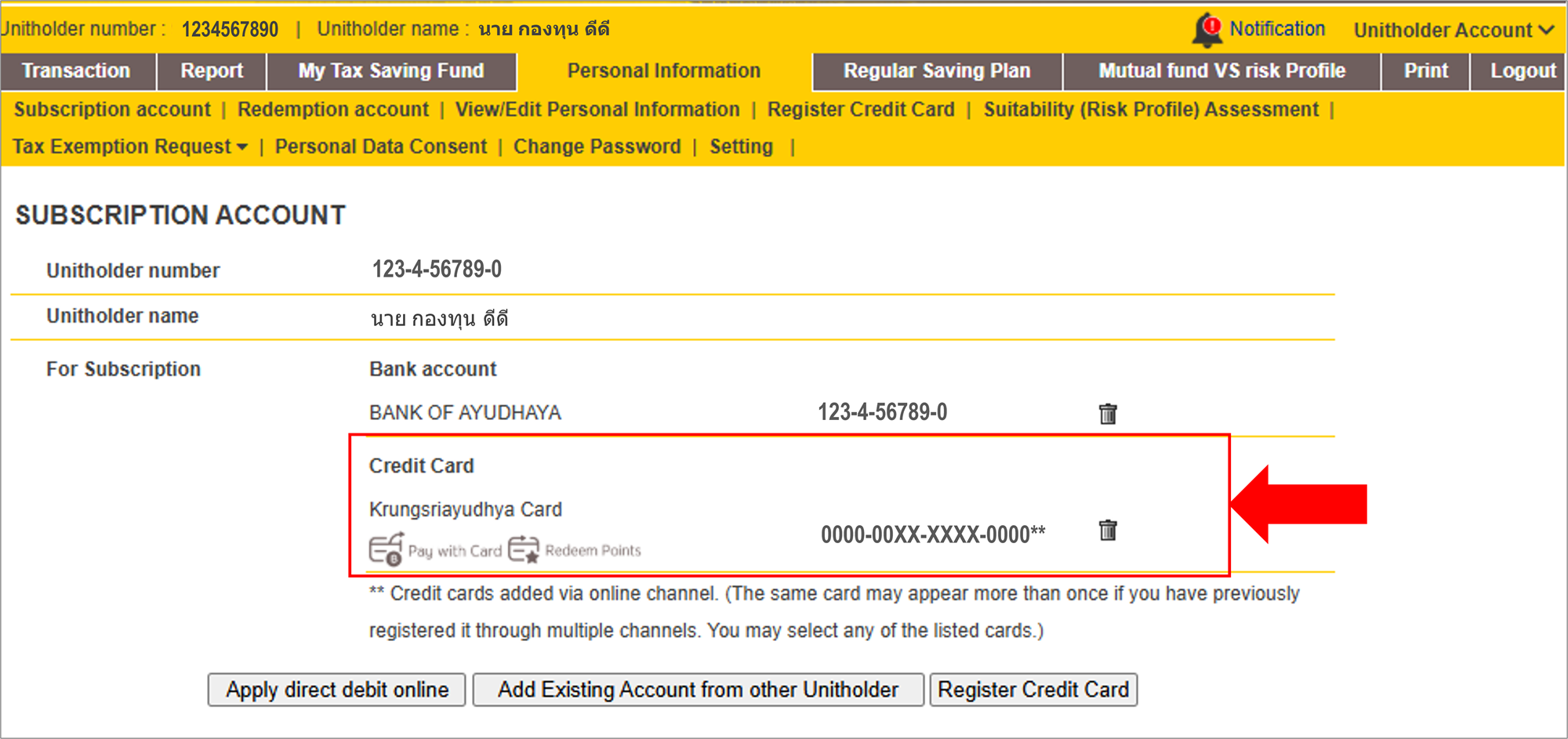Switch to the My Tax Saving Fund tab
Screen dimensions: 1568x739
coord(391,71)
